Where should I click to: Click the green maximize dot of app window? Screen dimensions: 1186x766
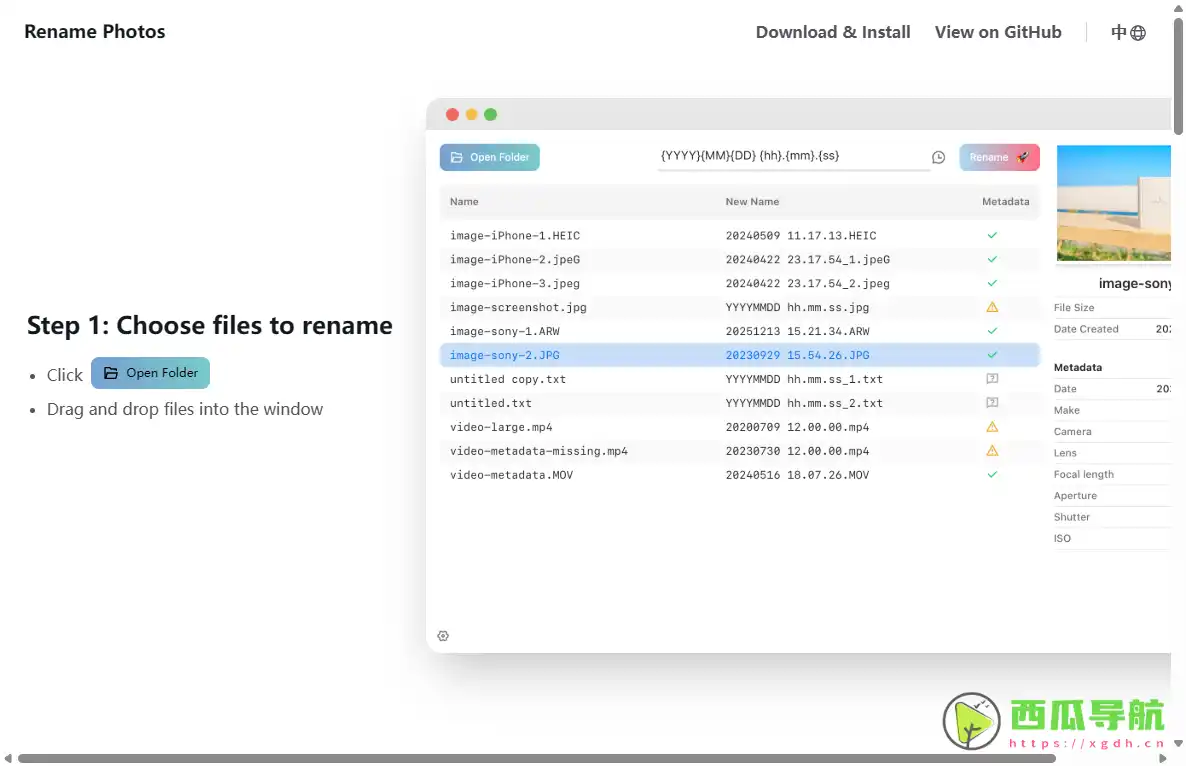point(490,114)
